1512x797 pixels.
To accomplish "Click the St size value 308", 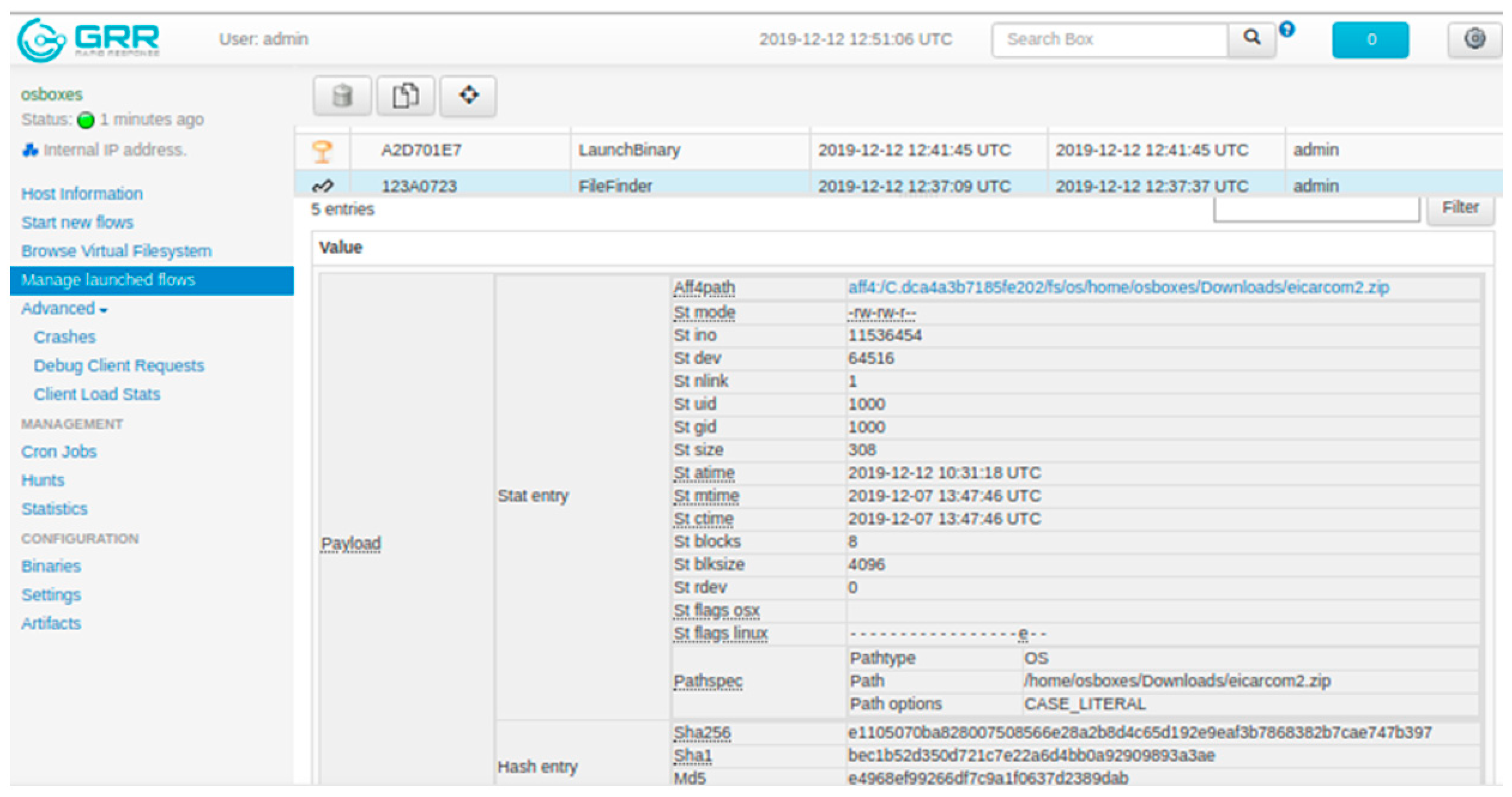I will 862,450.
